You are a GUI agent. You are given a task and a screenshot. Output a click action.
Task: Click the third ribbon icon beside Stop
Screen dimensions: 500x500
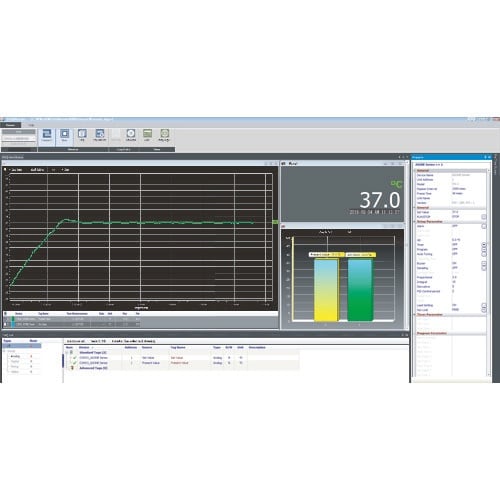(82, 136)
